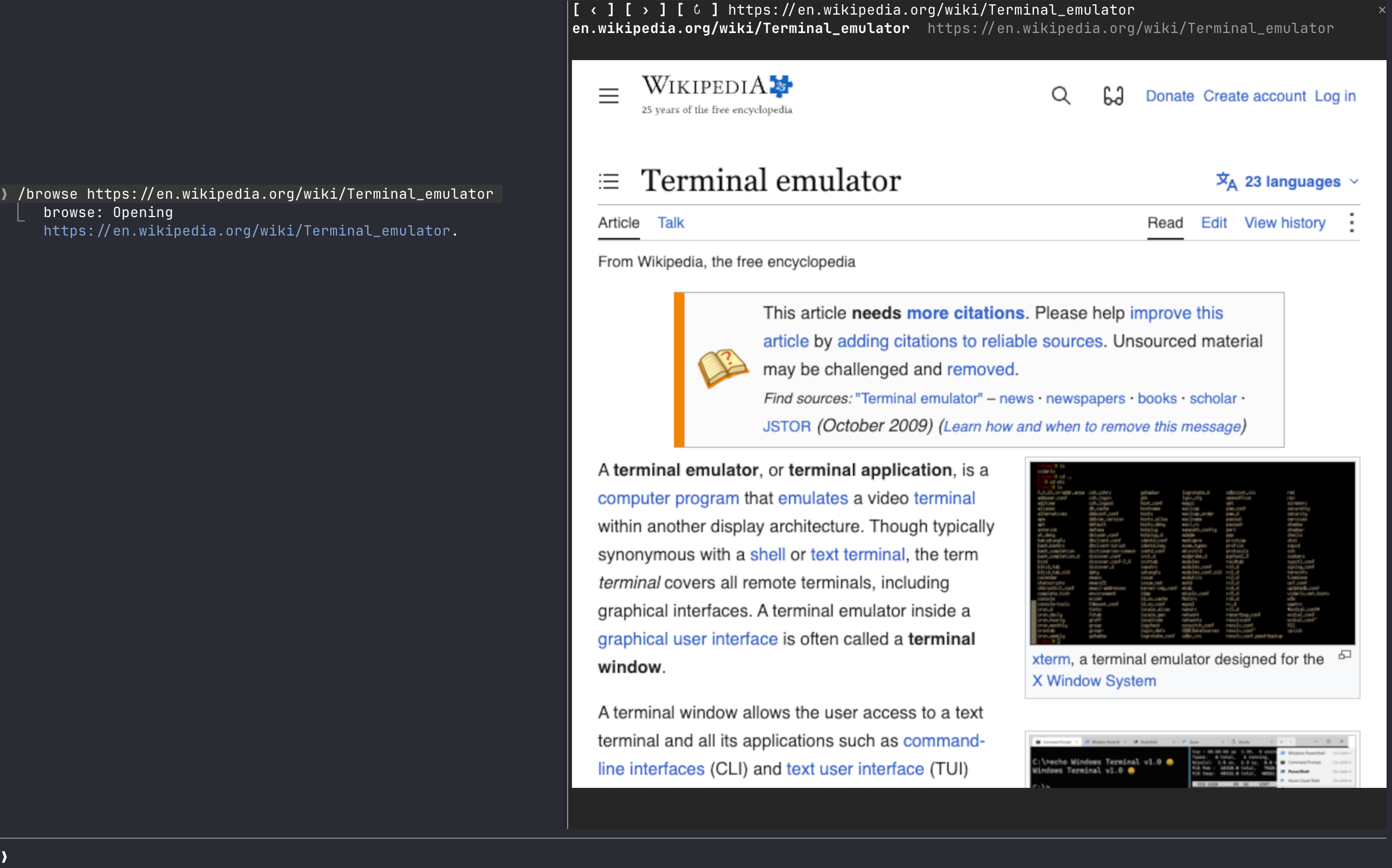Viewport: 1392px width, 868px height.
Task: Expand the 23 languages dropdown
Action: tap(1287, 181)
